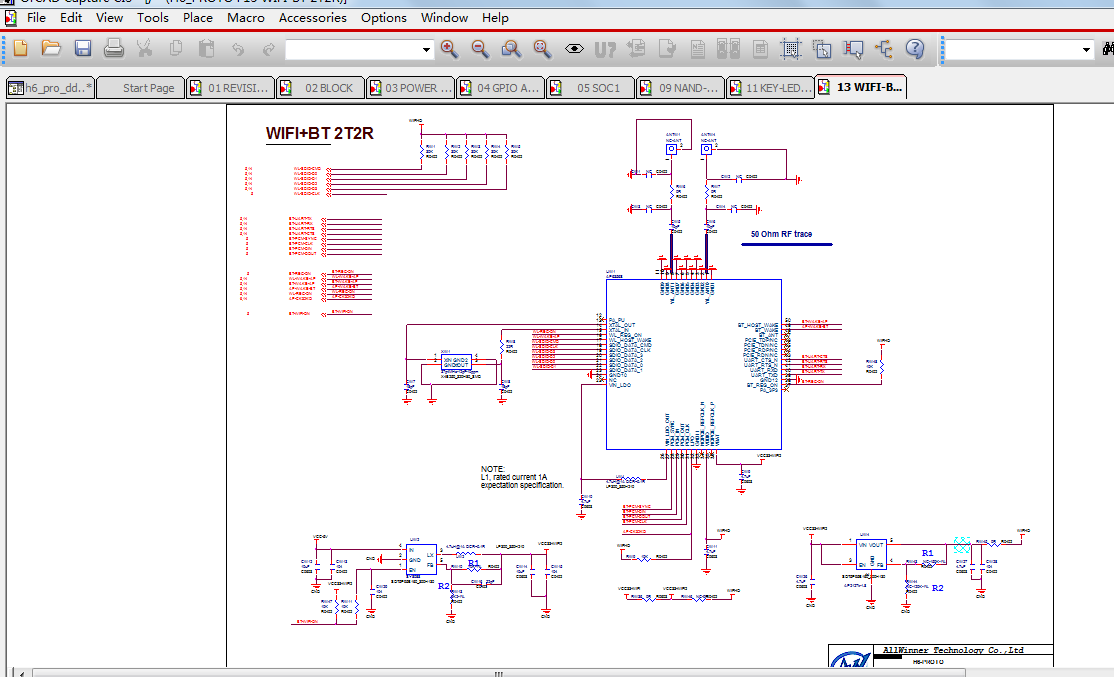
Task: Expand the search text dropdown arrow
Action: tap(1086, 50)
